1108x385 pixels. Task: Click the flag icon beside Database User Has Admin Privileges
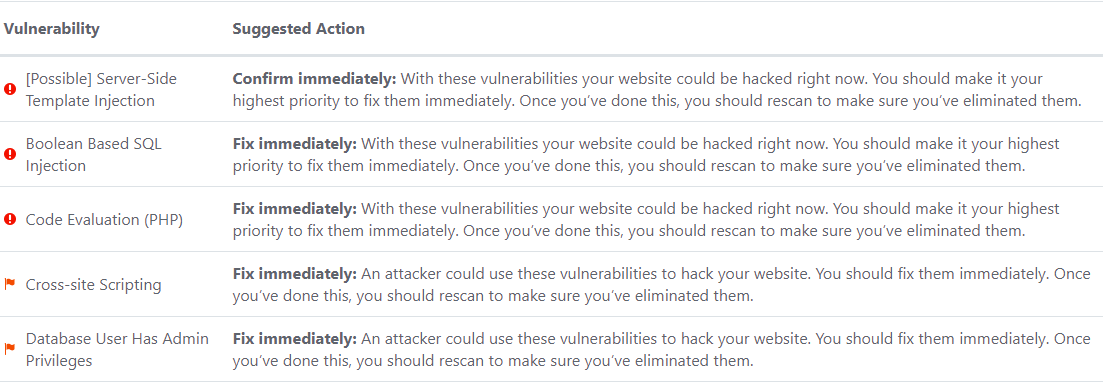(x=10, y=350)
